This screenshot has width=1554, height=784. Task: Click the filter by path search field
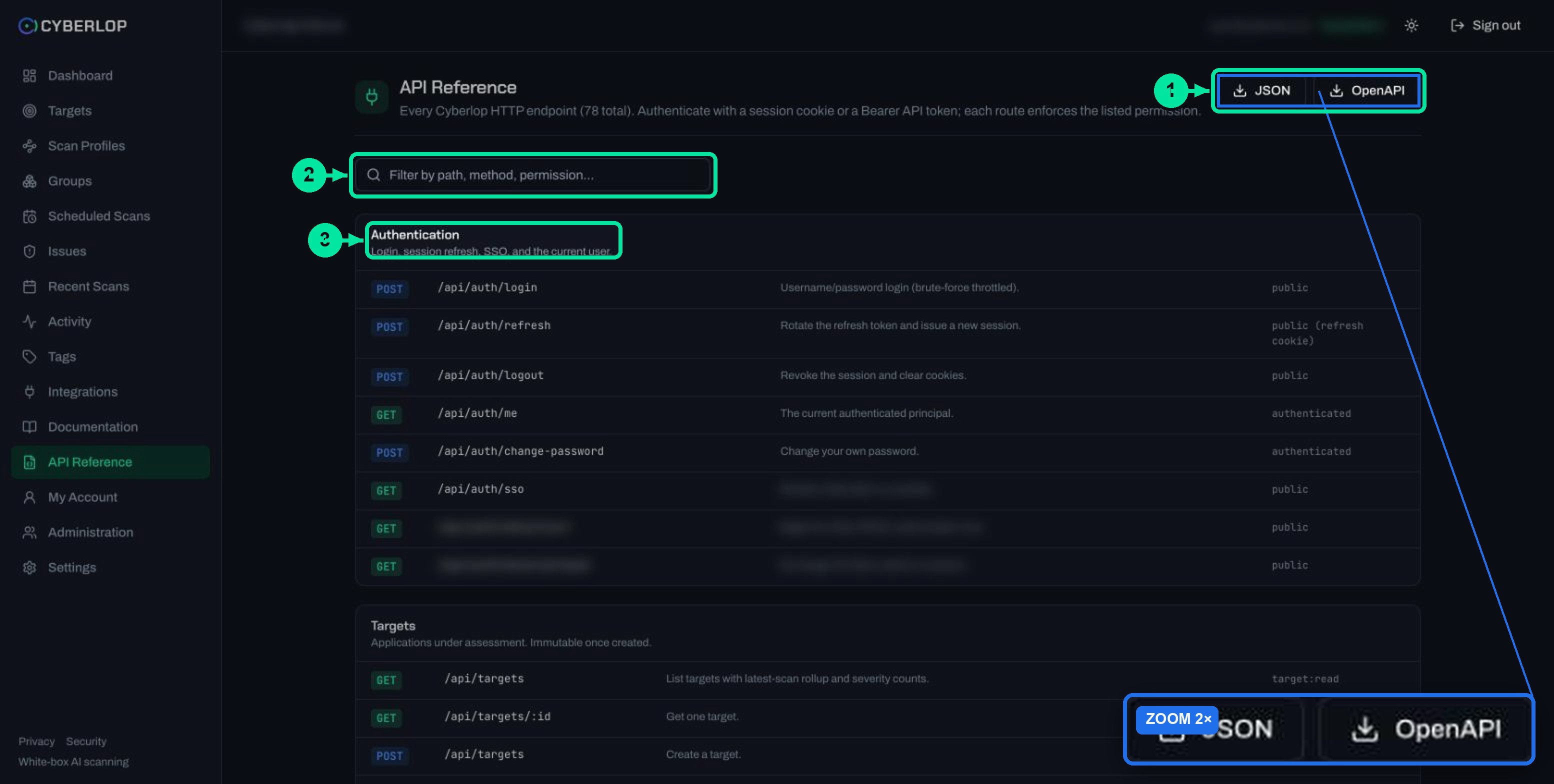click(532, 175)
